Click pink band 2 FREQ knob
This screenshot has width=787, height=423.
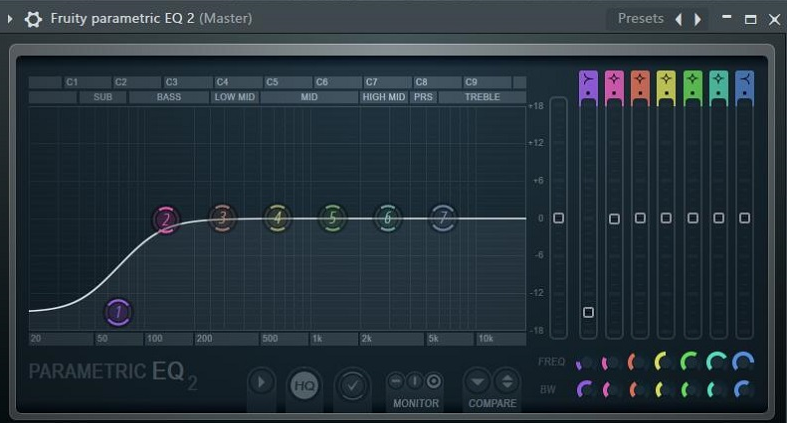tap(611, 363)
